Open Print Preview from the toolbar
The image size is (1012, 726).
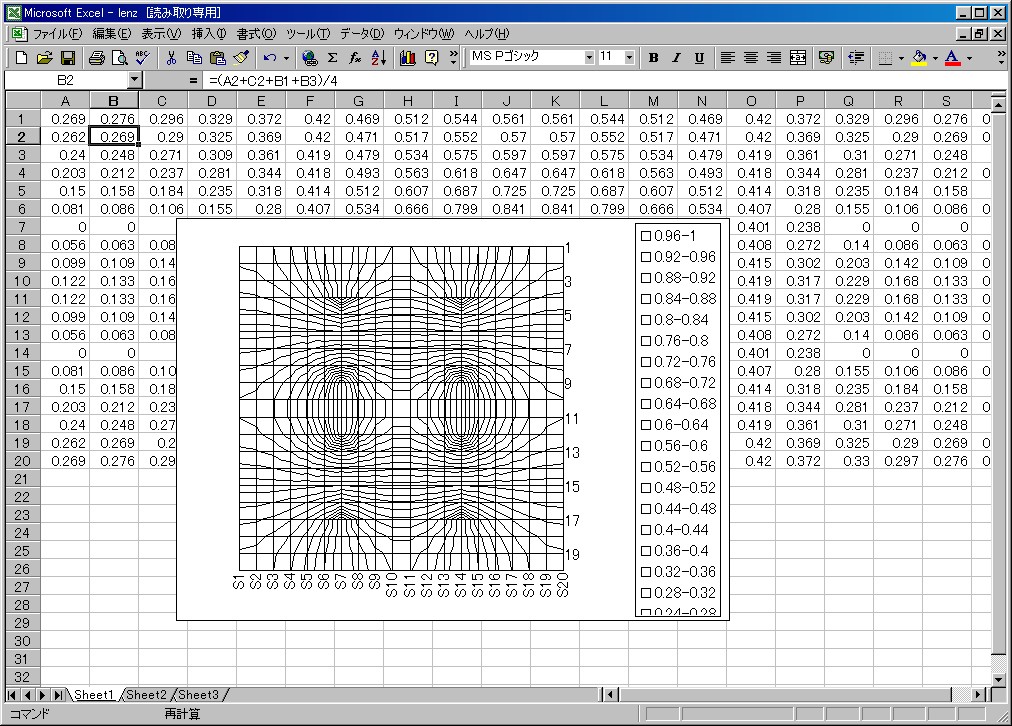click(x=120, y=58)
